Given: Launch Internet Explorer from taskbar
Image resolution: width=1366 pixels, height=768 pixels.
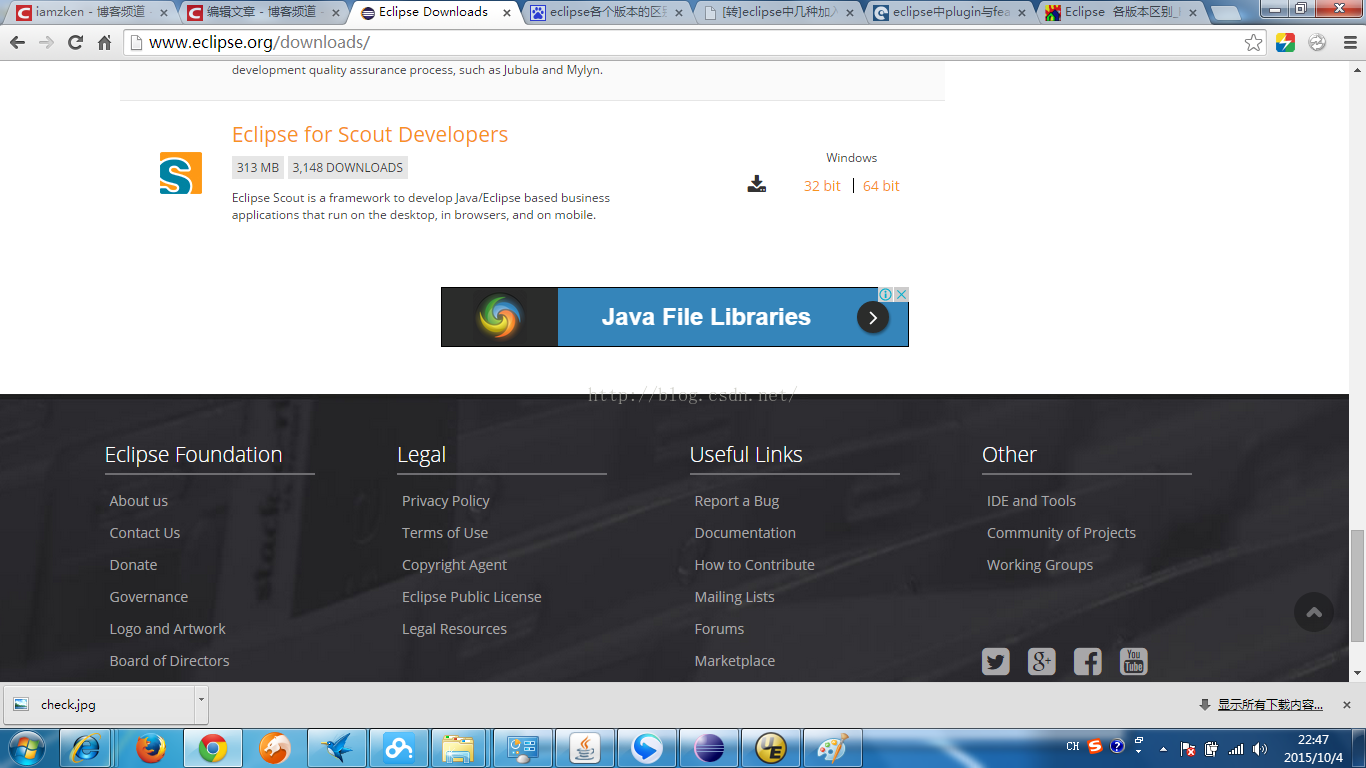Looking at the screenshot, I should click(x=86, y=748).
